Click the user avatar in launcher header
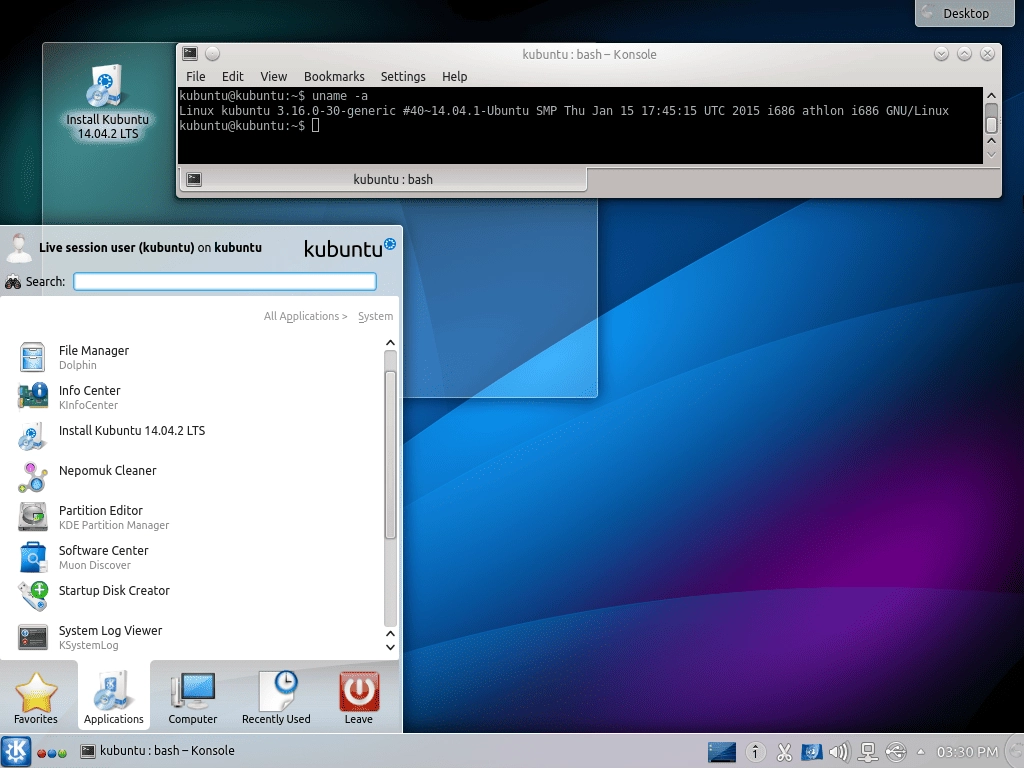Screen dimensions: 1024x768 click(x=19, y=248)
